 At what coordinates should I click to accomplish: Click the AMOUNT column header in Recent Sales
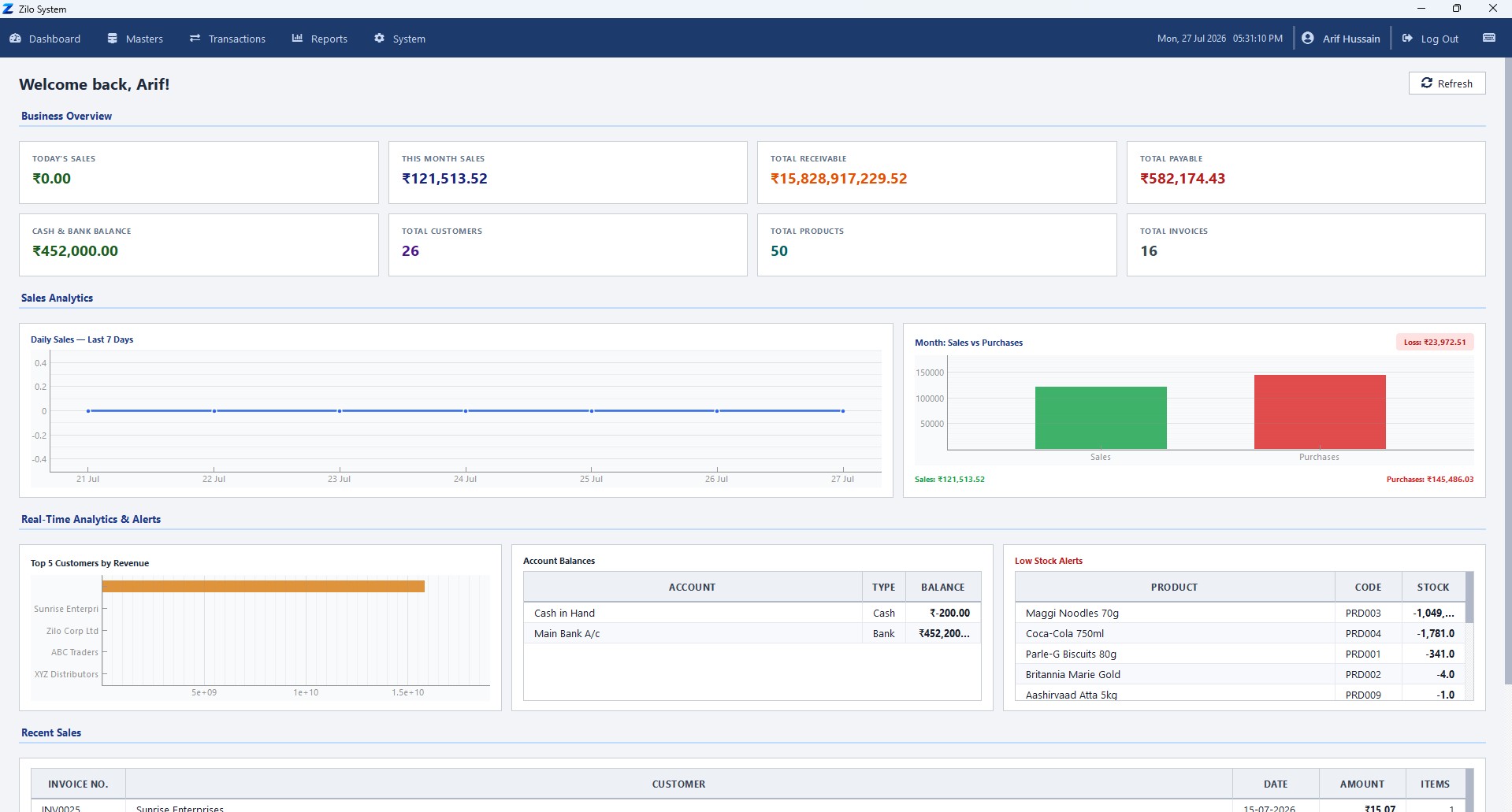pos(1362,784)
